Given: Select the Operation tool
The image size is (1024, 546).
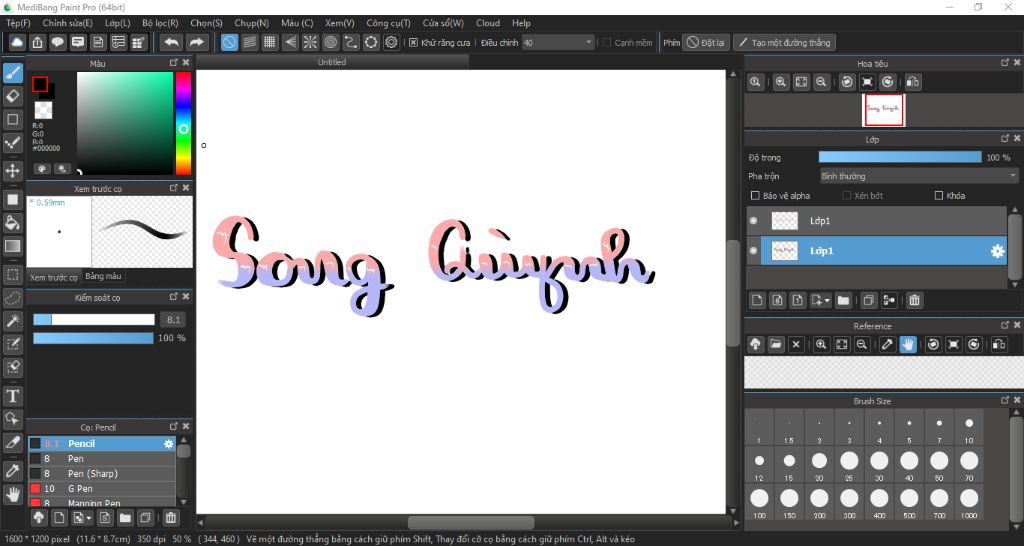Looking at the screenshot, I should (x=12, y=419).
